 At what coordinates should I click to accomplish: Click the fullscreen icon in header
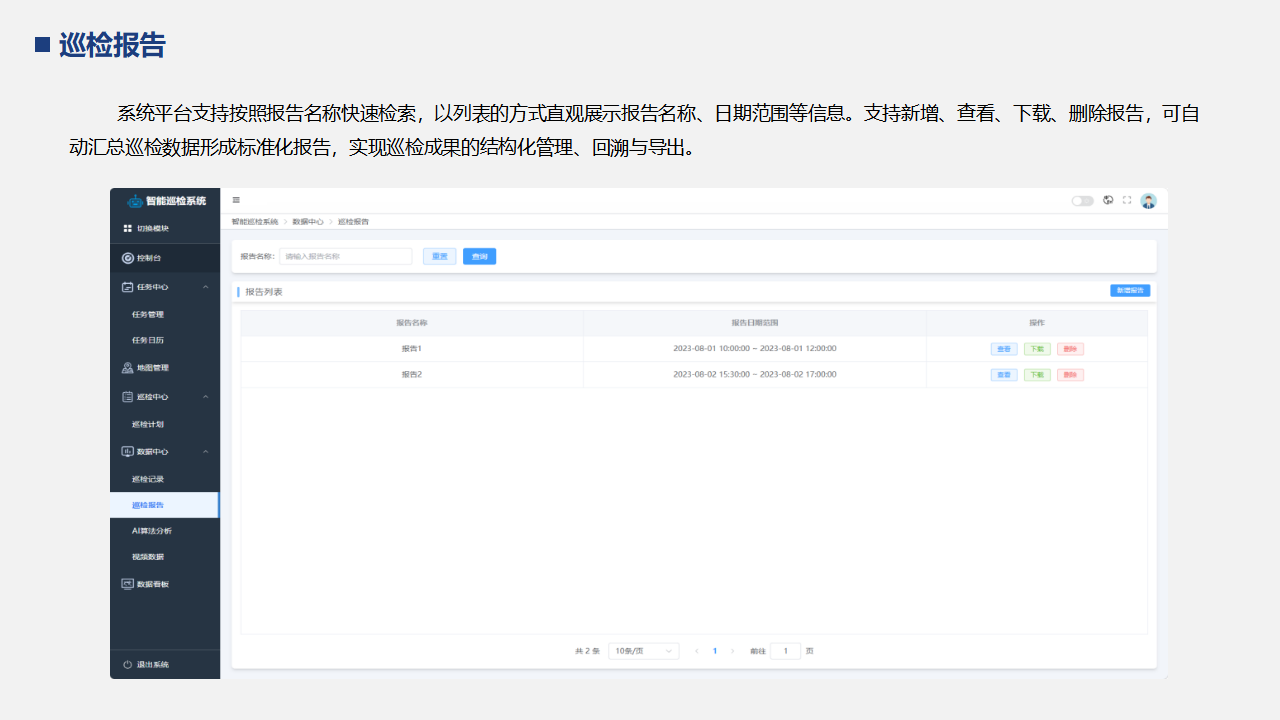pos(1127,200)
